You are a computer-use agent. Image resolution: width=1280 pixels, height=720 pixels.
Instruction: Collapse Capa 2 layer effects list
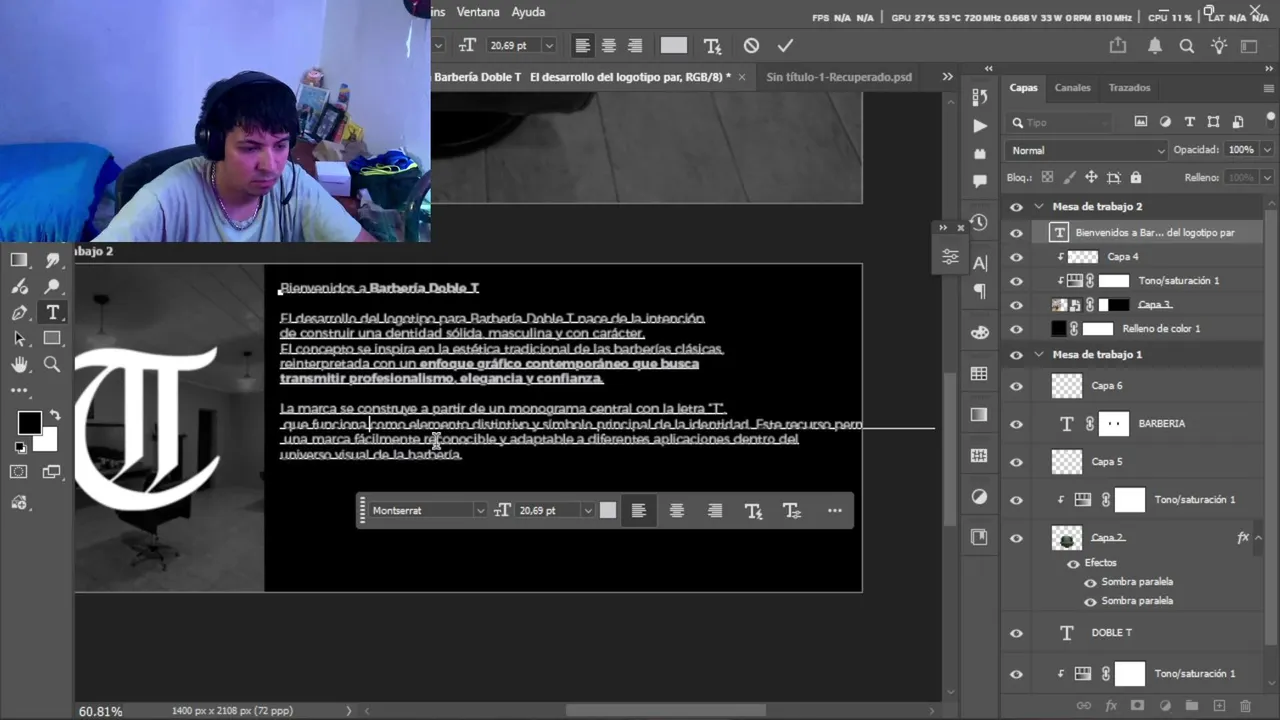[x=1259, y=538]
